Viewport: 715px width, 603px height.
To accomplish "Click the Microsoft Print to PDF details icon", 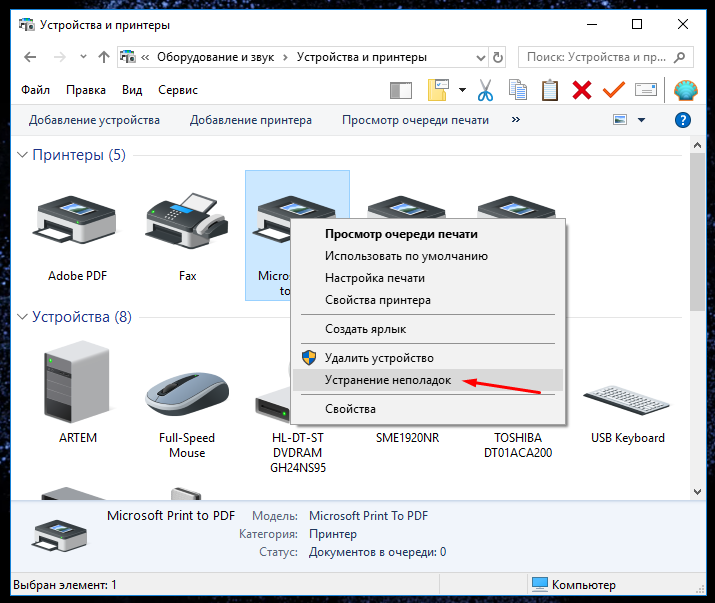I will pyautogui.click(x=59, y=535).
